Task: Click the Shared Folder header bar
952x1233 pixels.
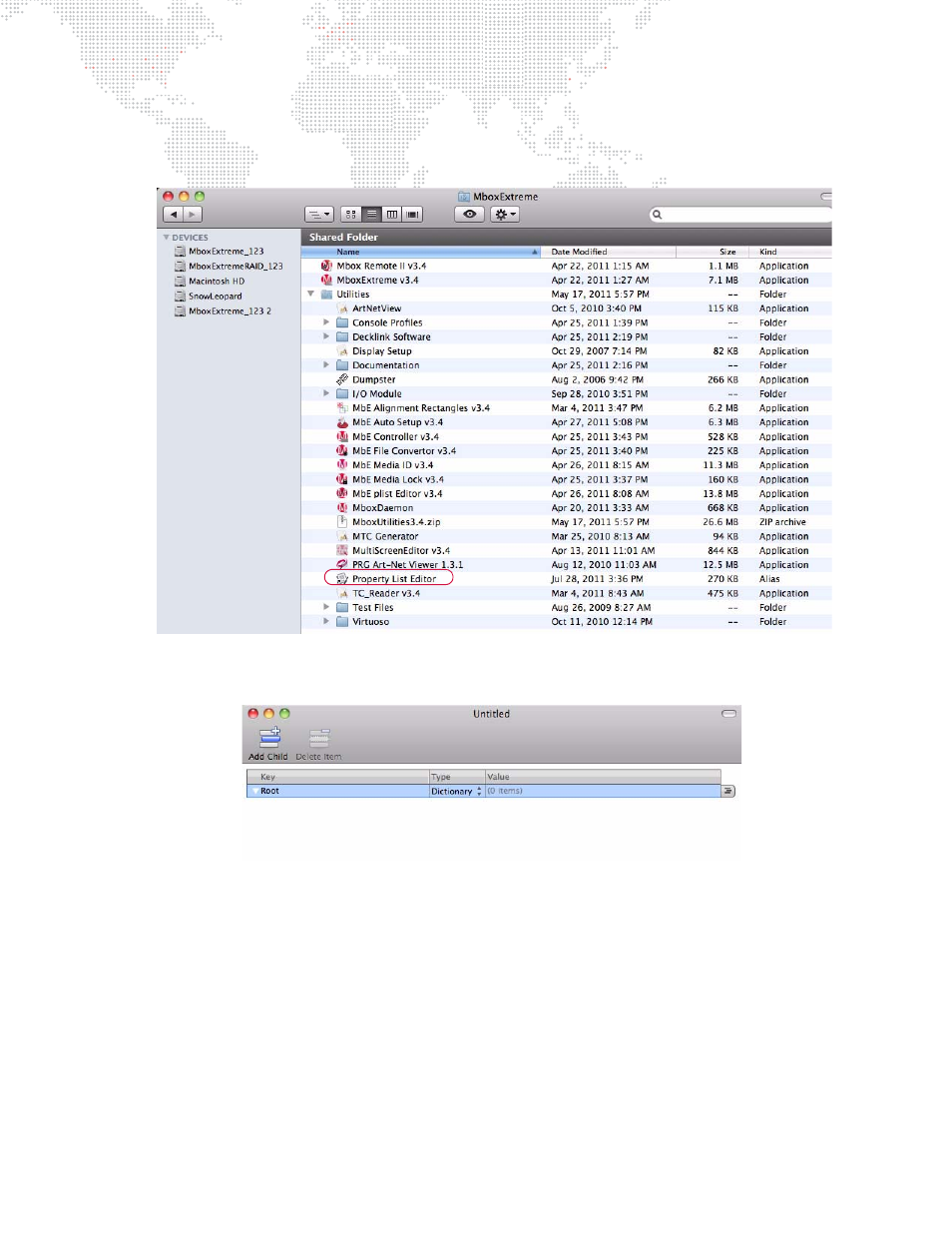Action: point(566,238)
